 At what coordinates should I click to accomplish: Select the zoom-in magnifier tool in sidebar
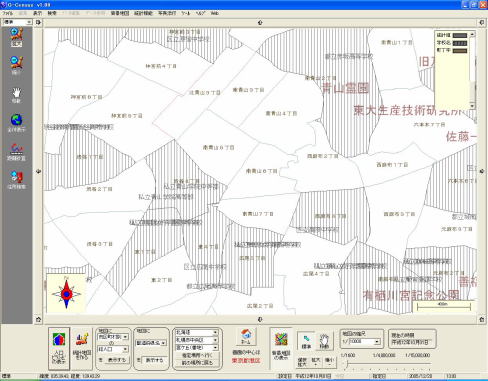pyautogui.click(x=16, y=37)
